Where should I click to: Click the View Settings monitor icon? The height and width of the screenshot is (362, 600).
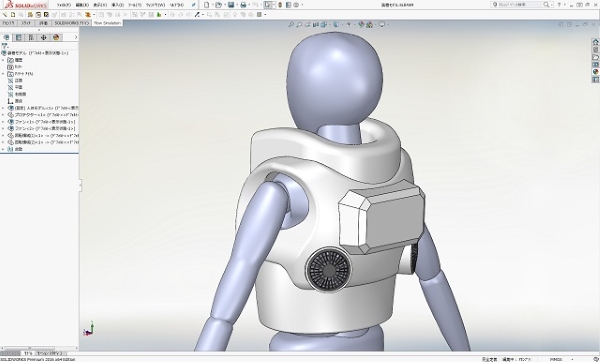click(382, 24)
